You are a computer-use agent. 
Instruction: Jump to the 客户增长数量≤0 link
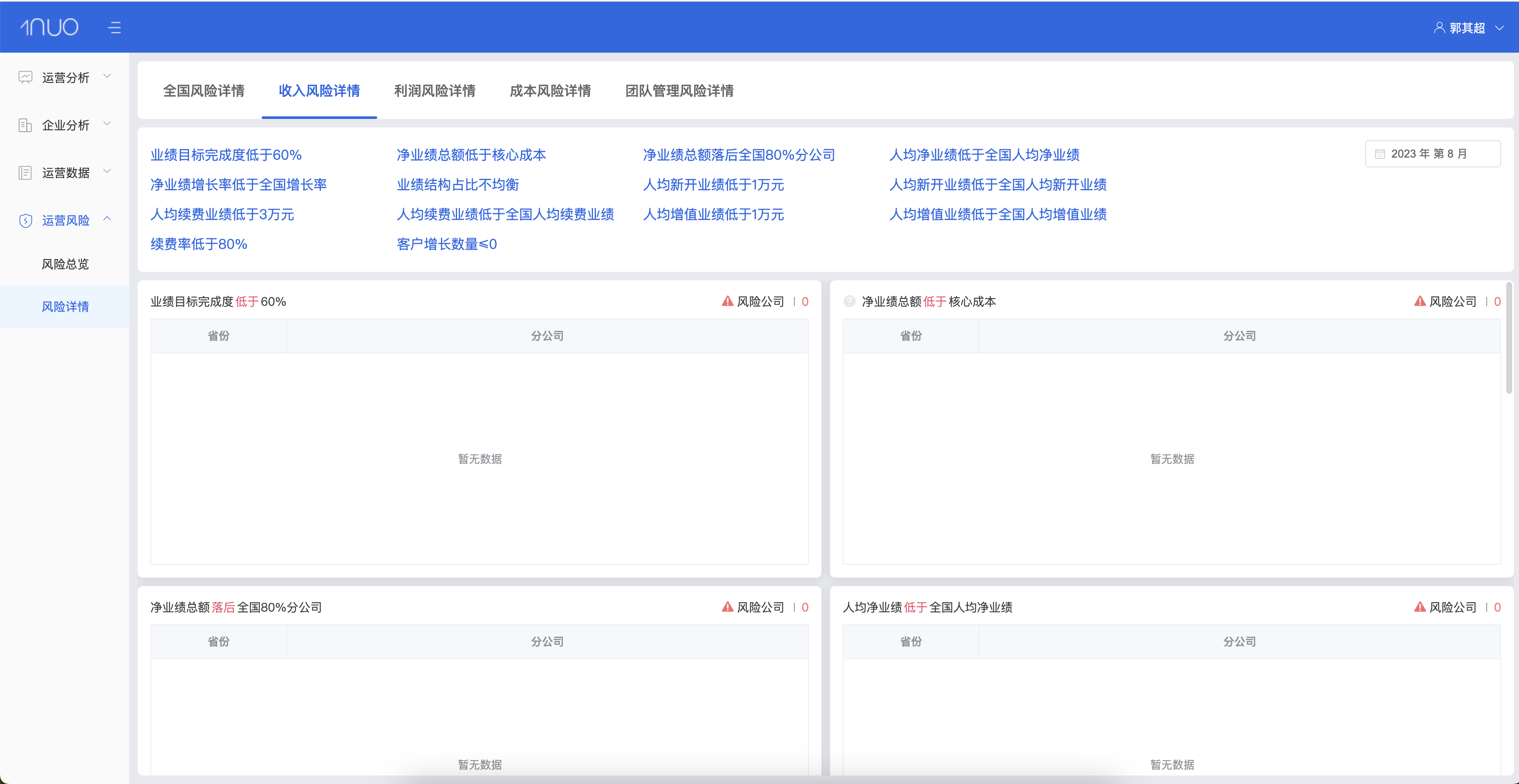447,244
